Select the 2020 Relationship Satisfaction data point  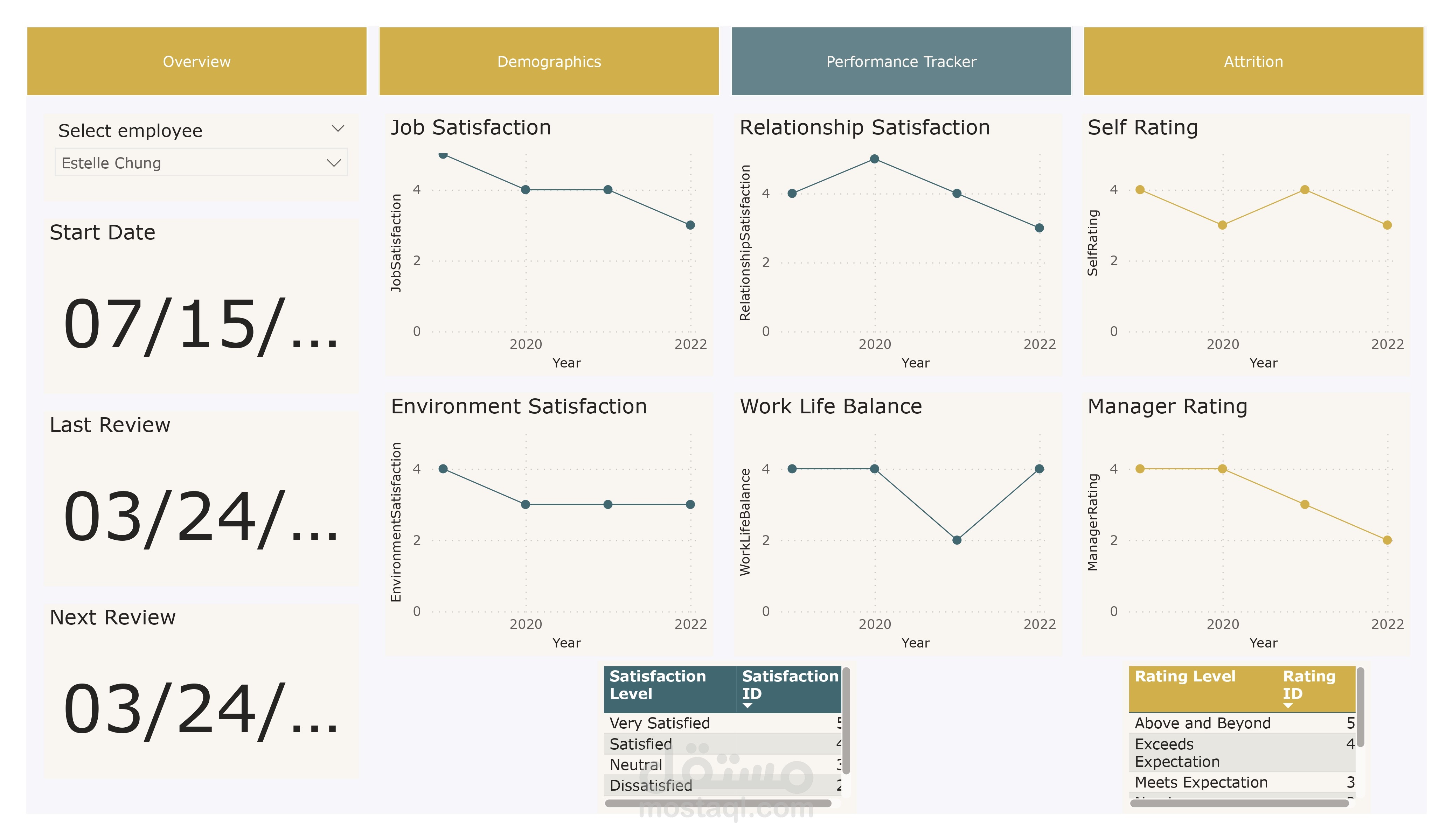tap(874, 159)
